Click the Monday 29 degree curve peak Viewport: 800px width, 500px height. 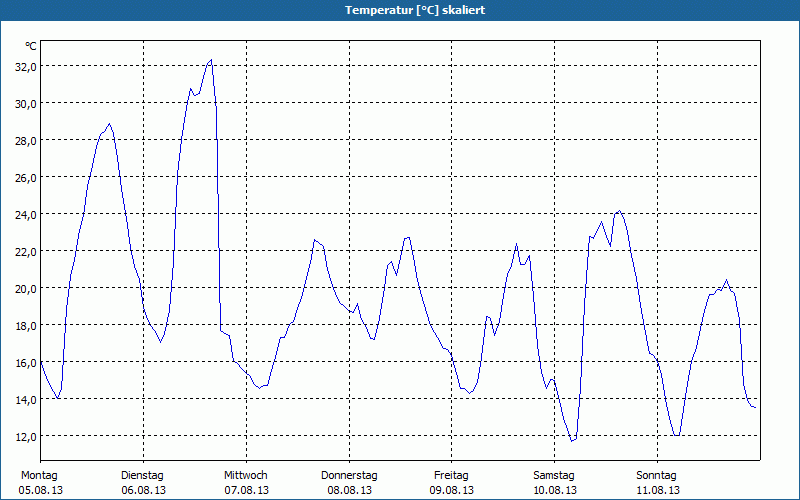tap(109, 123)
